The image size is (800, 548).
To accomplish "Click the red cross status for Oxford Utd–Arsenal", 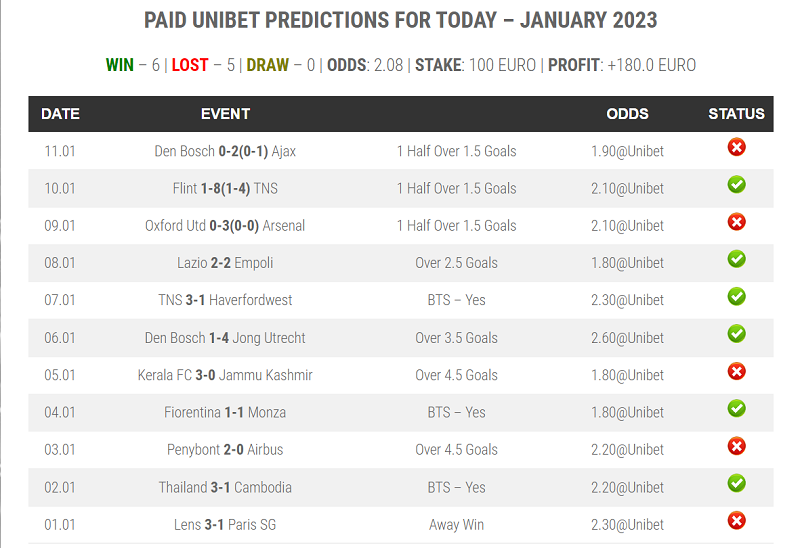I will (x=736, y=222).
